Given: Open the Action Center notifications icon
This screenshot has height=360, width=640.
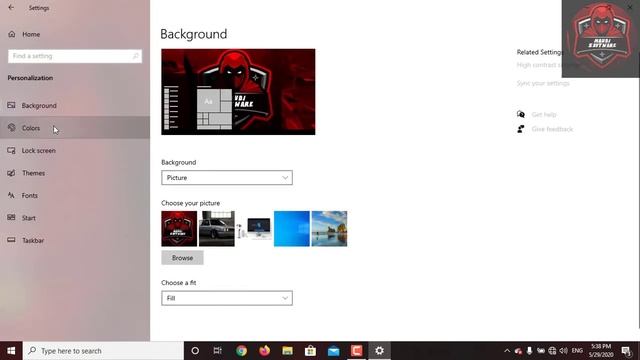Looking at the screenshot, I should point(626,351).
